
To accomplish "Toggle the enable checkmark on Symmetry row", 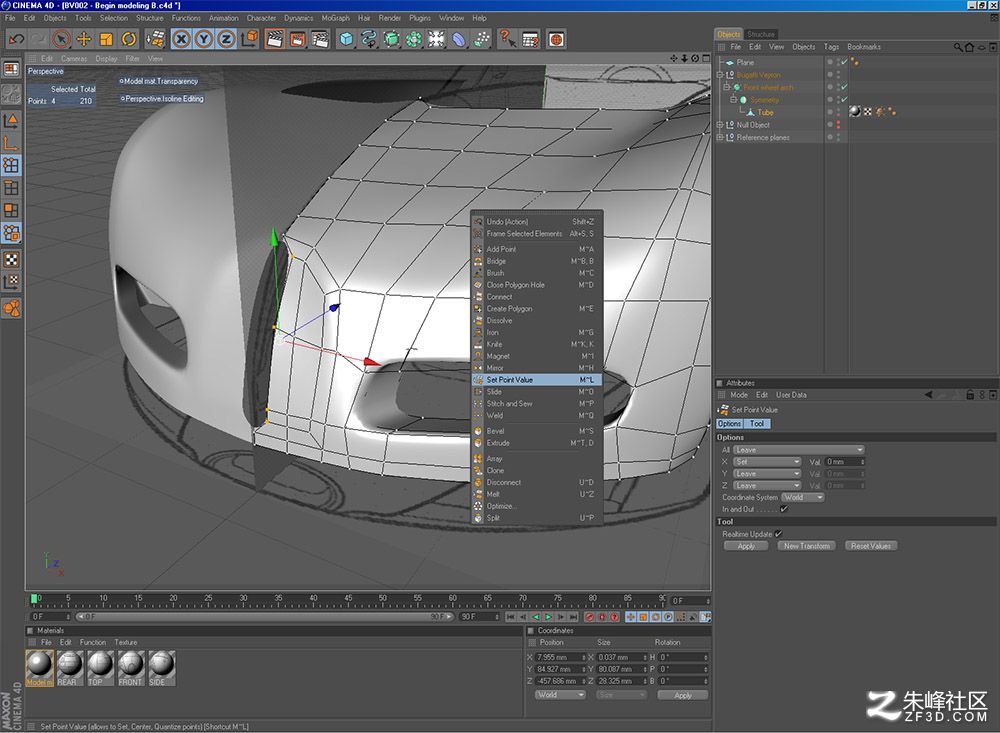I will 844,100.
